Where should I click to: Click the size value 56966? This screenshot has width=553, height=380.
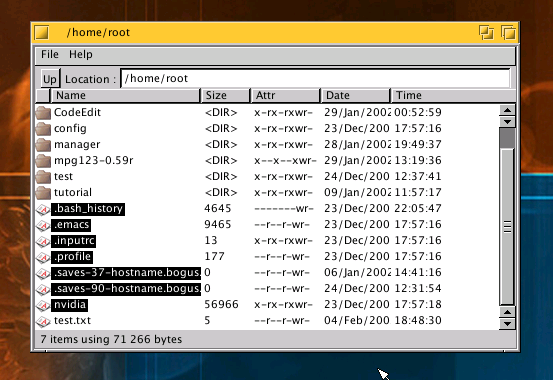click(x=221, y=304)
